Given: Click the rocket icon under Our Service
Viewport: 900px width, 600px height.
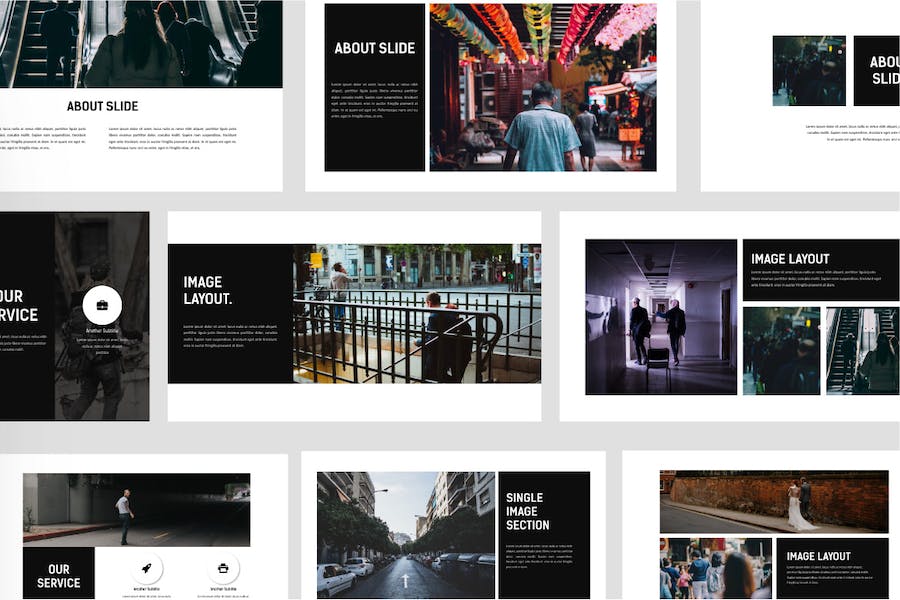Looking at the screenshot, I should coord(146,568).
